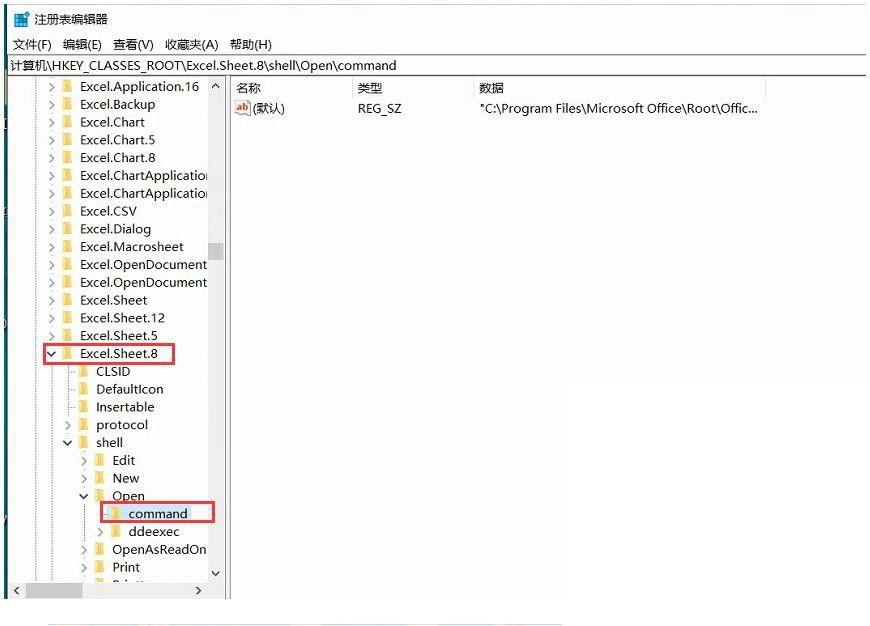Collapse the Excel.Sheet.8 key
Image resolution: width=870 pixels, height=626 pixels.
tap(52, 354)
